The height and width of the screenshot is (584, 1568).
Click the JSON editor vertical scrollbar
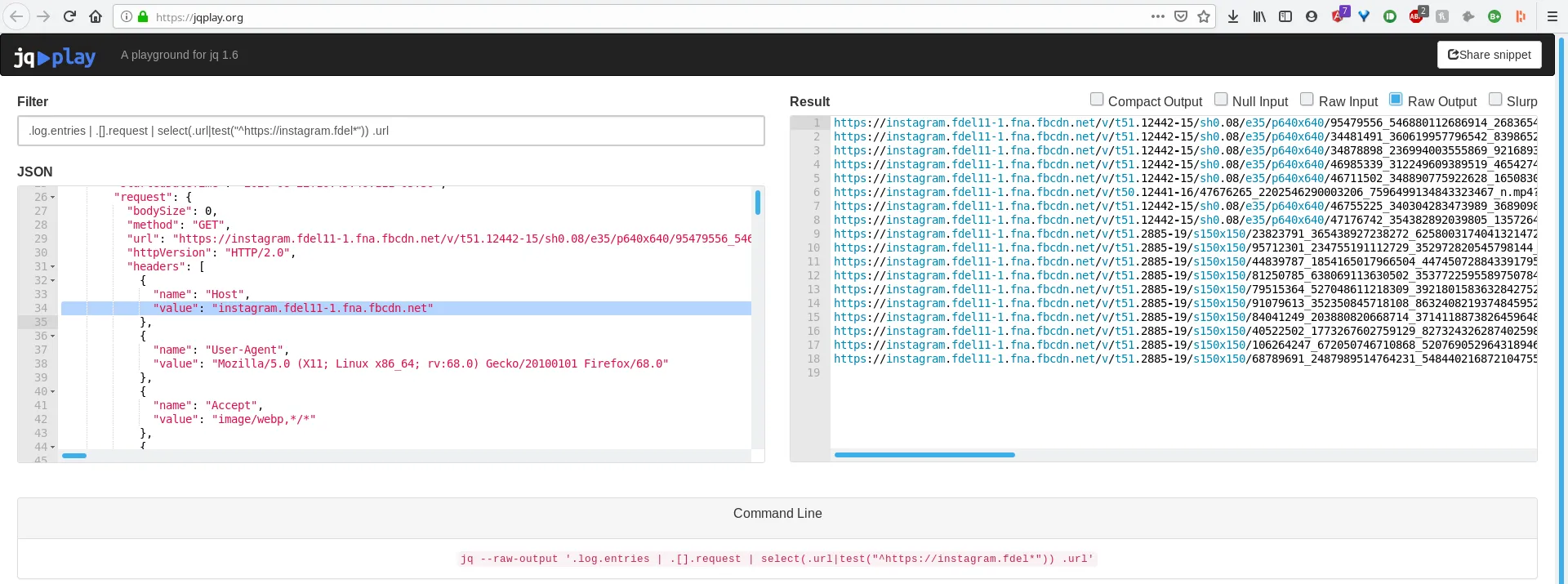(758, 203)
